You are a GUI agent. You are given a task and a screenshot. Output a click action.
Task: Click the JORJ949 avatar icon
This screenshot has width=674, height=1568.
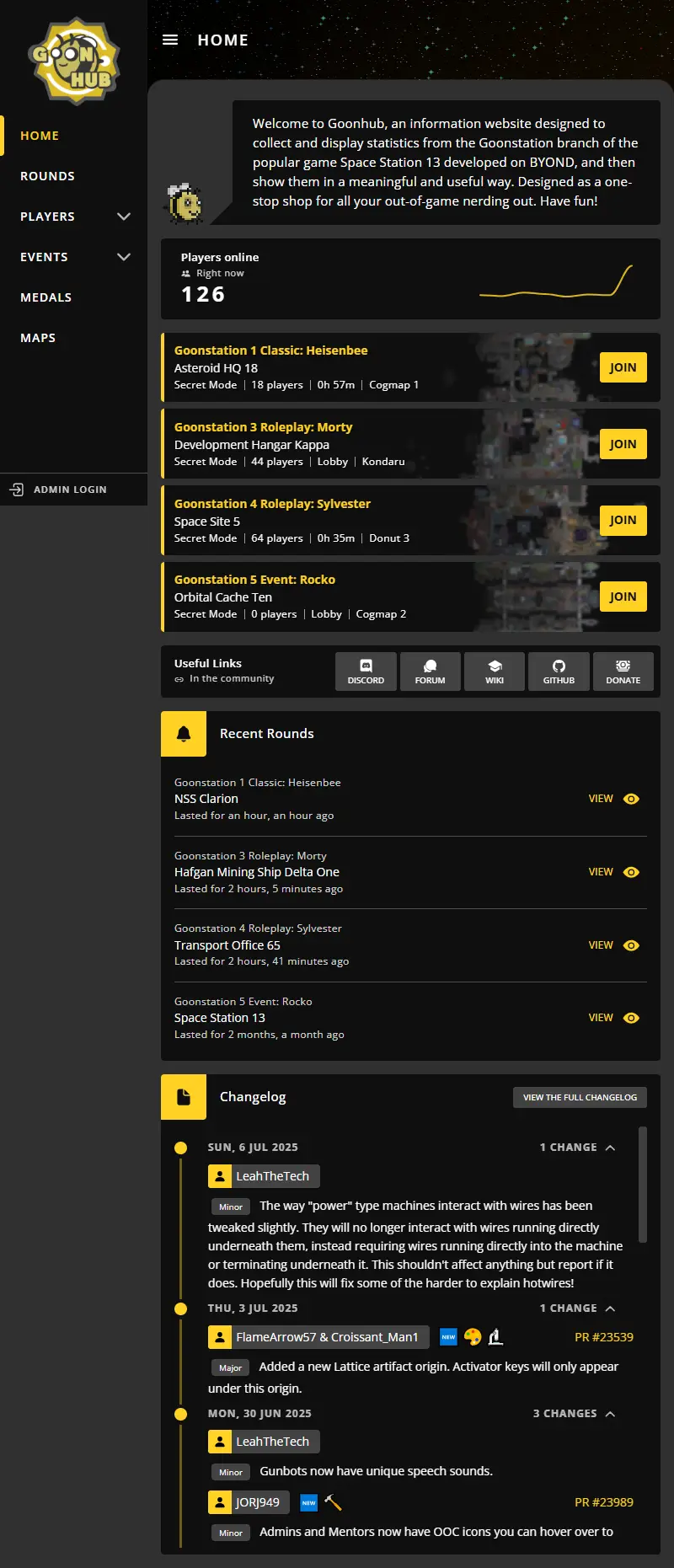pos(219,1502)
